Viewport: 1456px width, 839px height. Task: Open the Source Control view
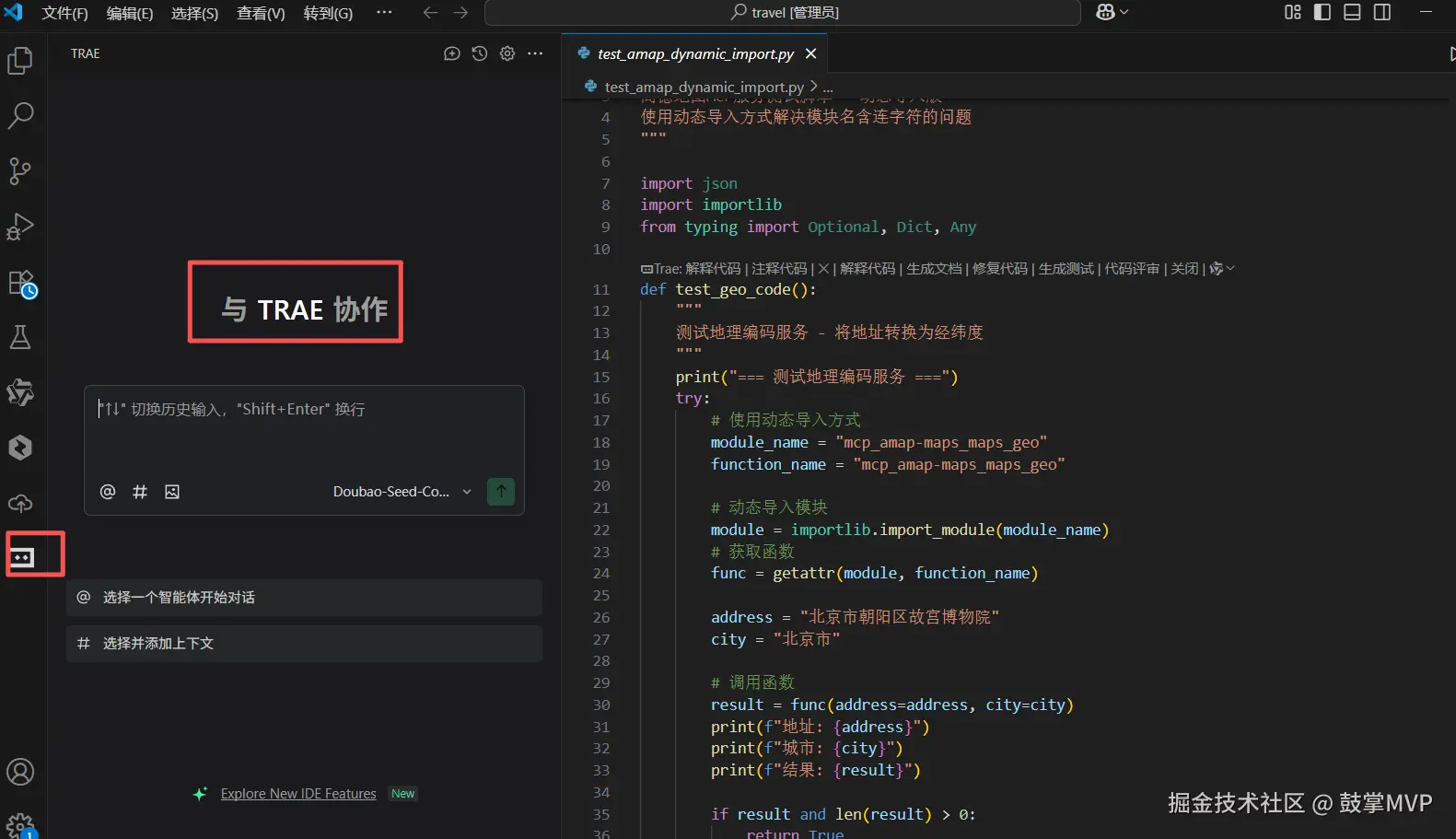click(20, 171)
